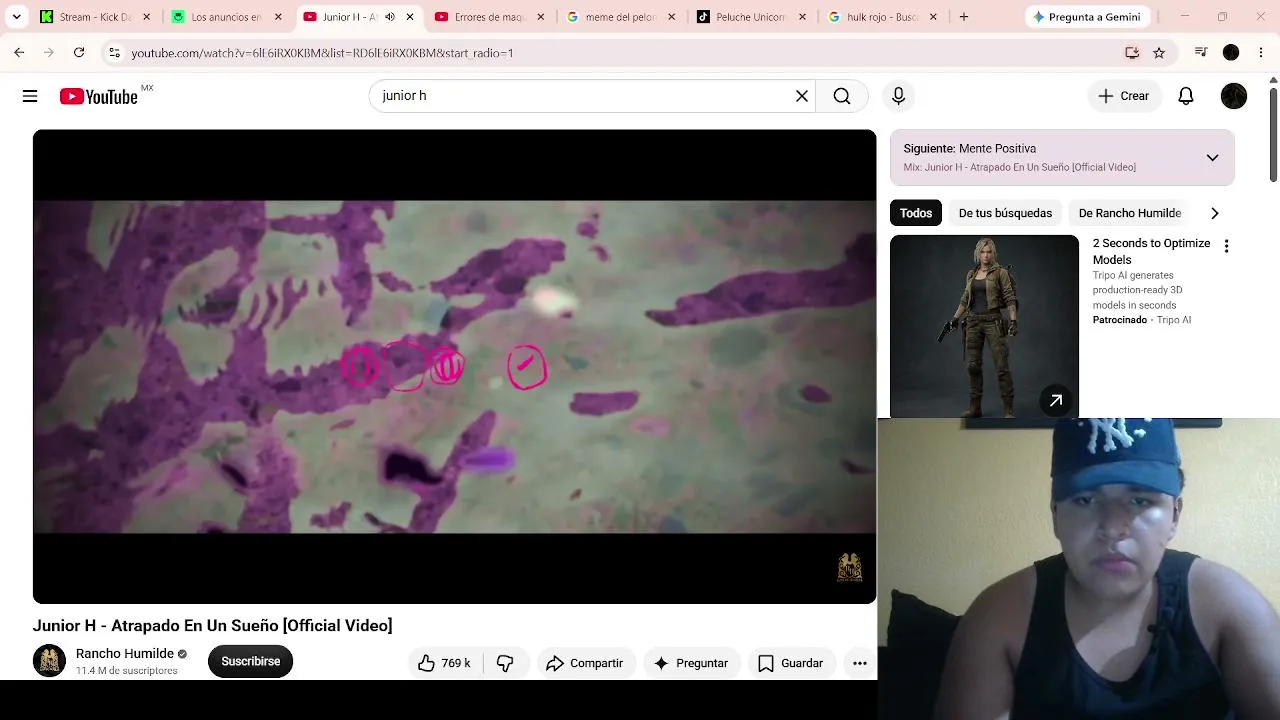
Task: View site information icon in address bar
Action: click(114, 53)
